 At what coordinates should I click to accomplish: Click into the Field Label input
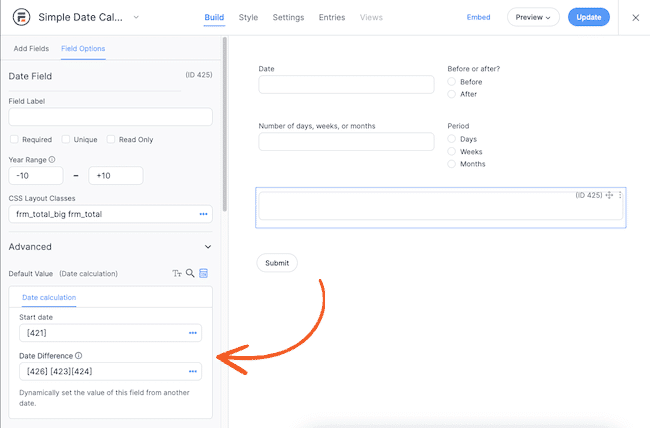pos(110,117)
